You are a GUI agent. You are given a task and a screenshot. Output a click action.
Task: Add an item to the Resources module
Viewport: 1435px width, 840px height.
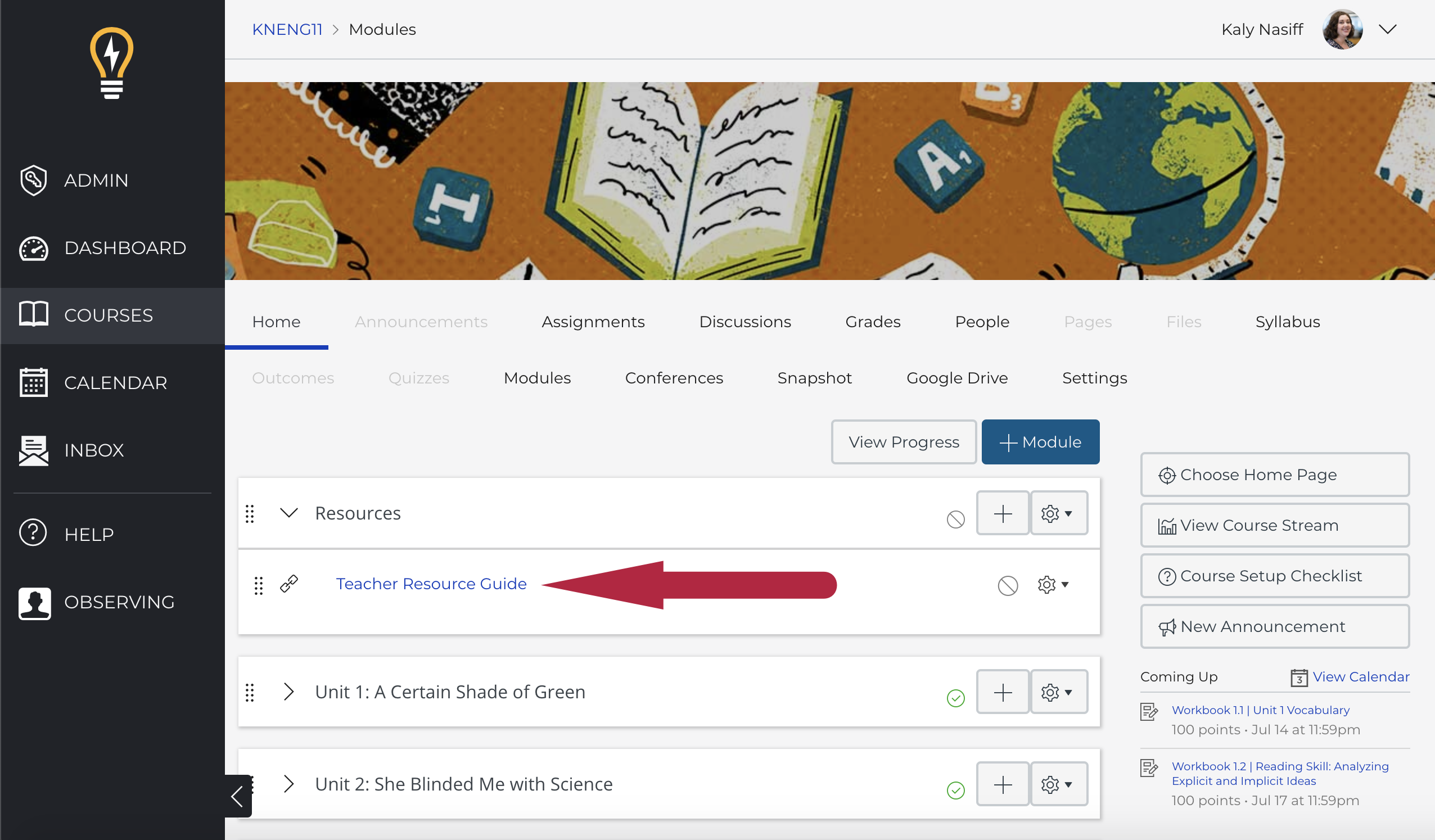(1003, 513)
